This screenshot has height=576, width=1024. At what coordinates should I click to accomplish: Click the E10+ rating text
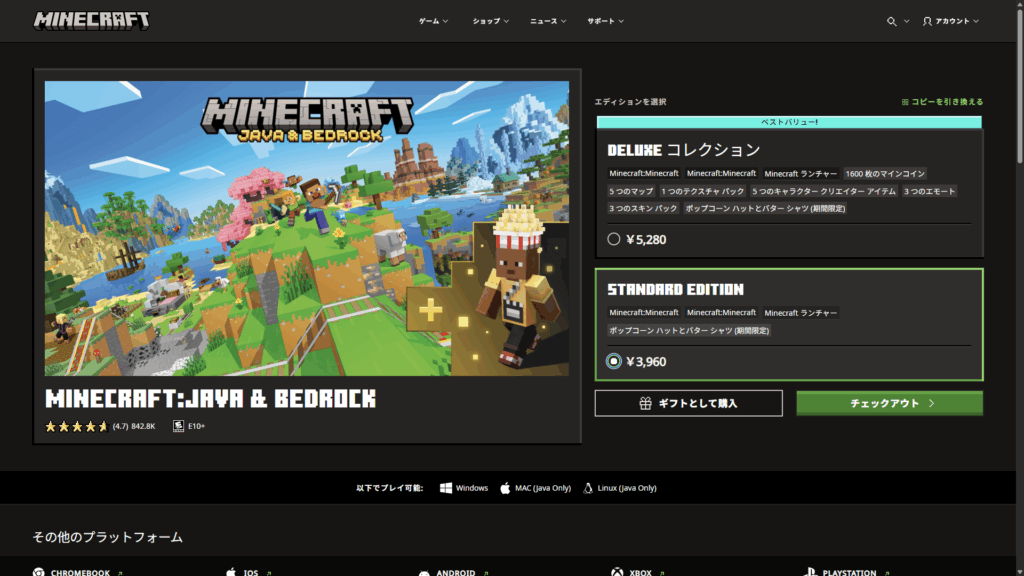point(197,426)
